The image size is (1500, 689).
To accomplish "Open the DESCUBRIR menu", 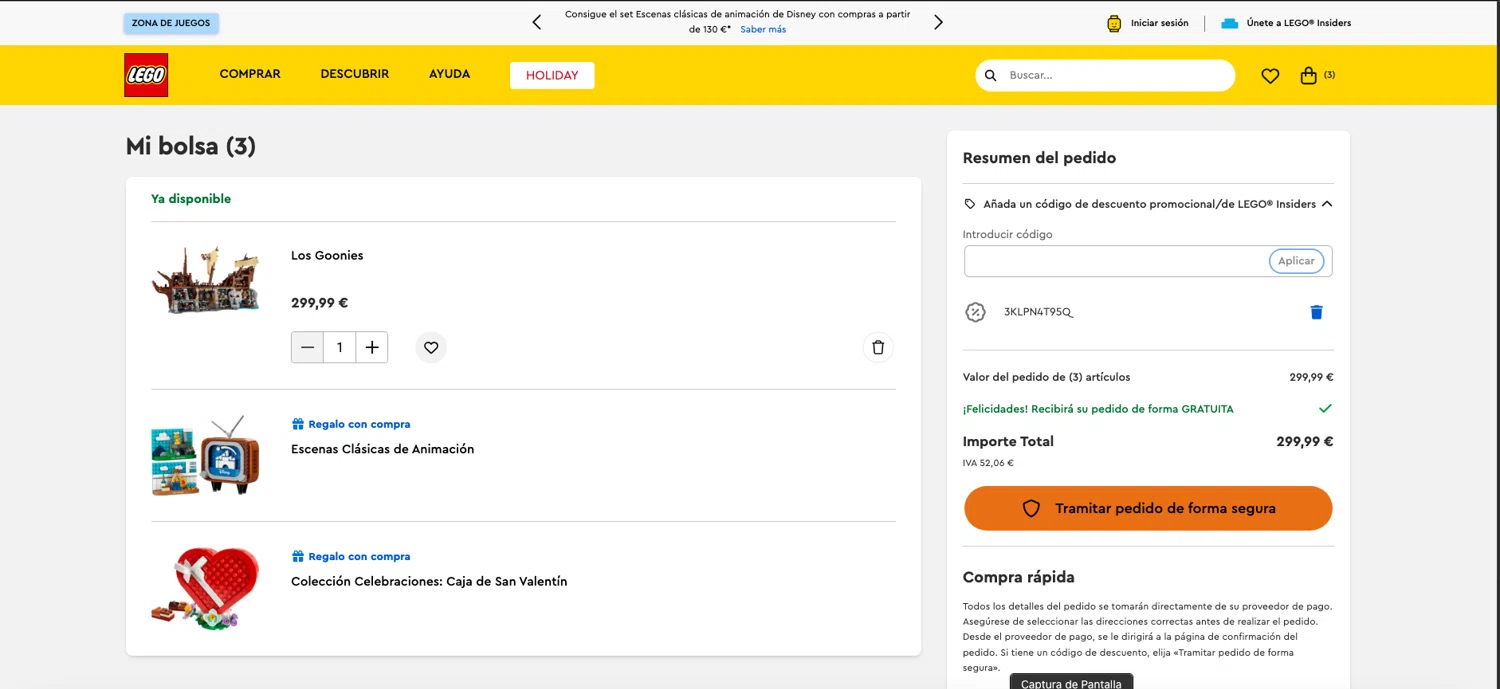I will [x=355, y=74].
